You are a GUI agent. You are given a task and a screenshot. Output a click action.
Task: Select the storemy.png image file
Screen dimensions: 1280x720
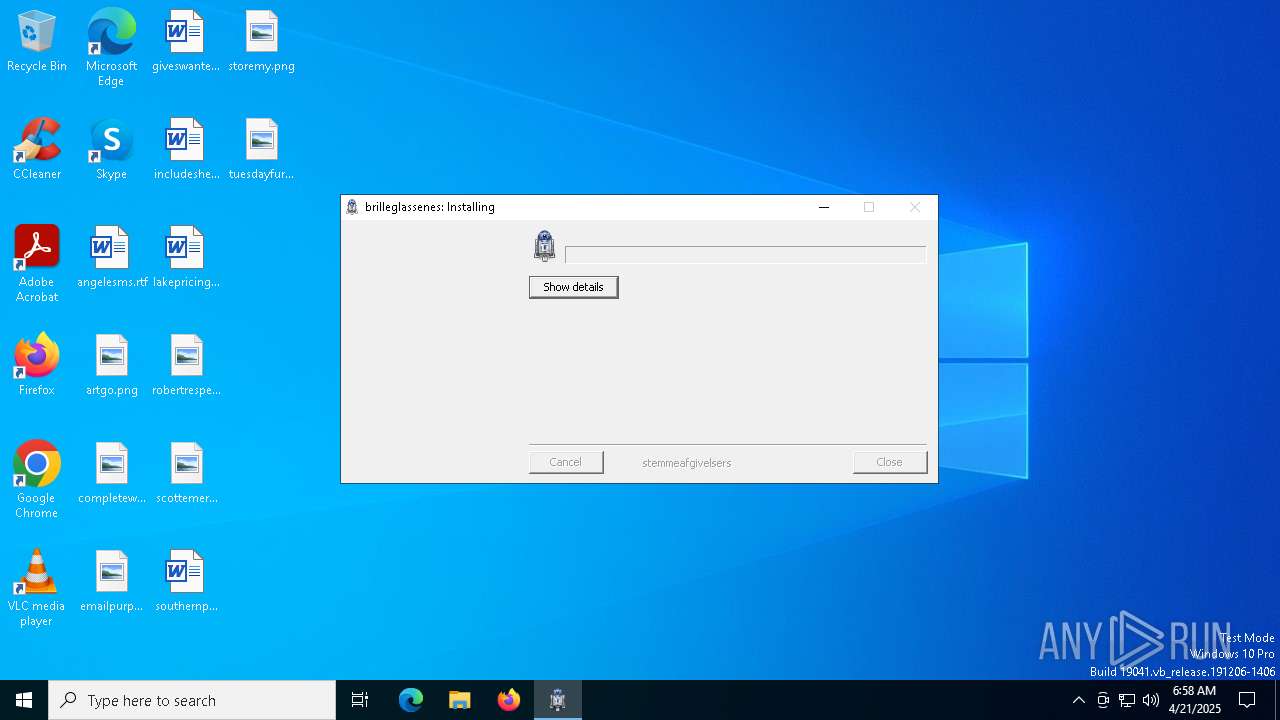pos(261,42)
